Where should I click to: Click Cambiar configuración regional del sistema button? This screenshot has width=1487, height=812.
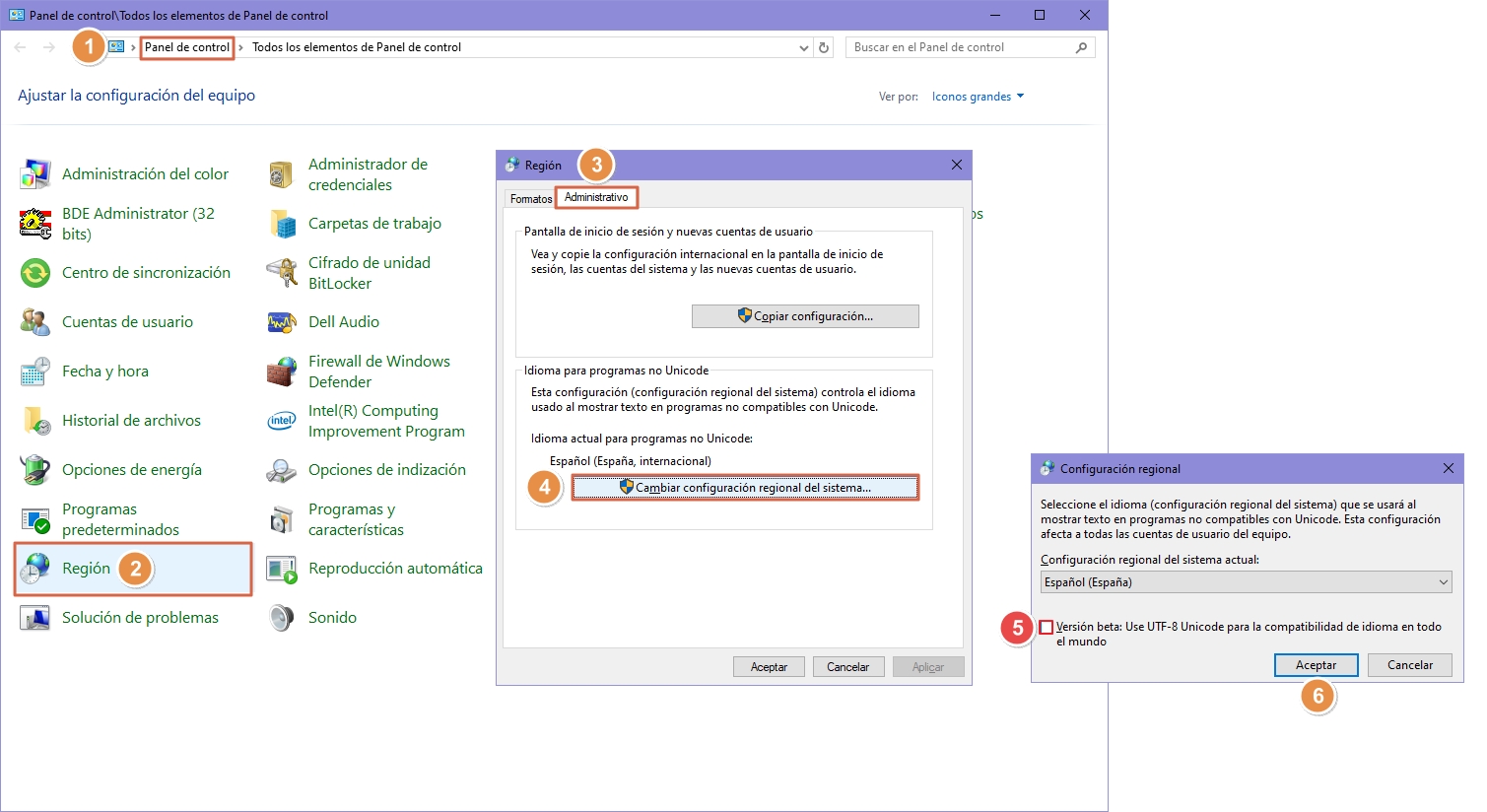[745, 488]
